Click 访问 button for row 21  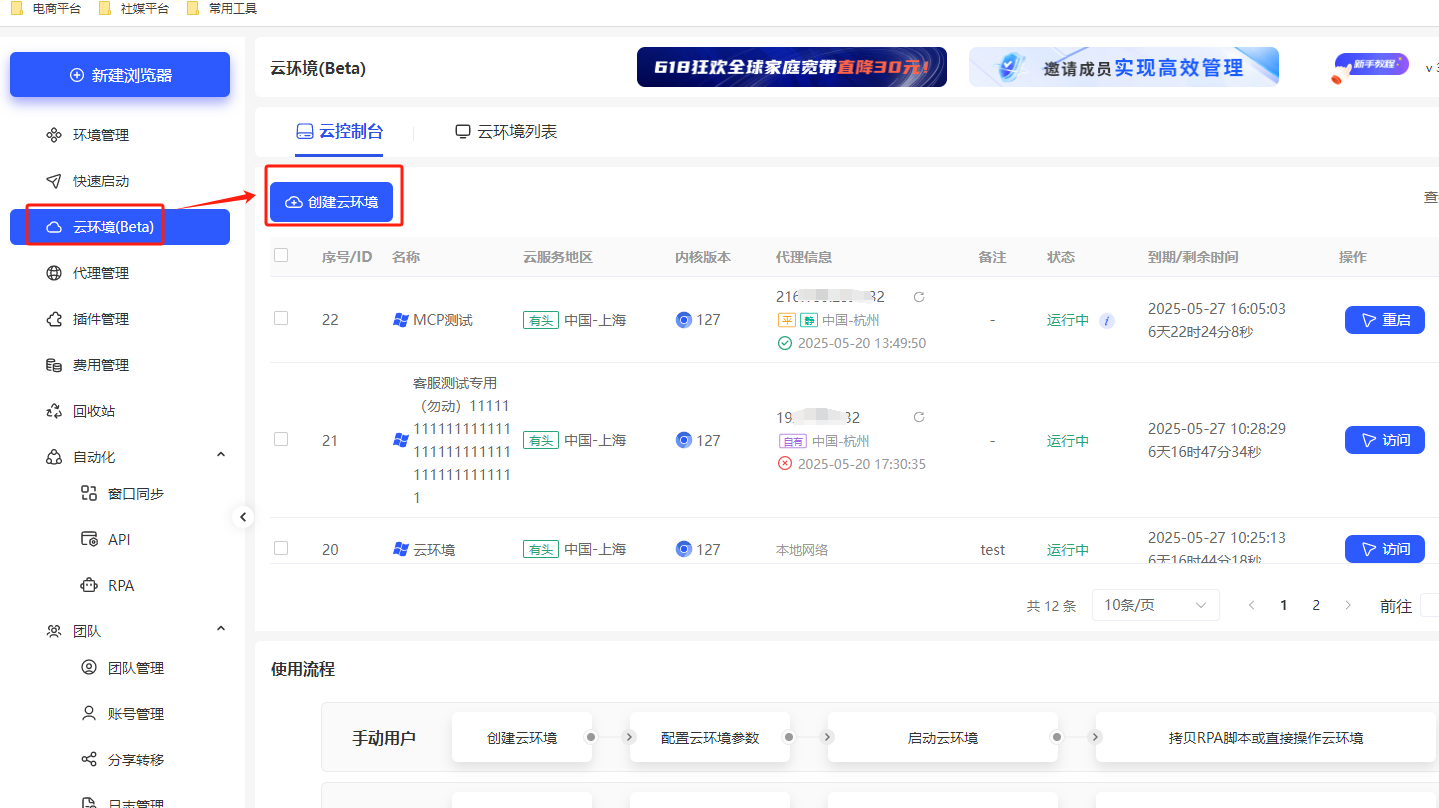pyautogui.click(x=1385, y=440)
